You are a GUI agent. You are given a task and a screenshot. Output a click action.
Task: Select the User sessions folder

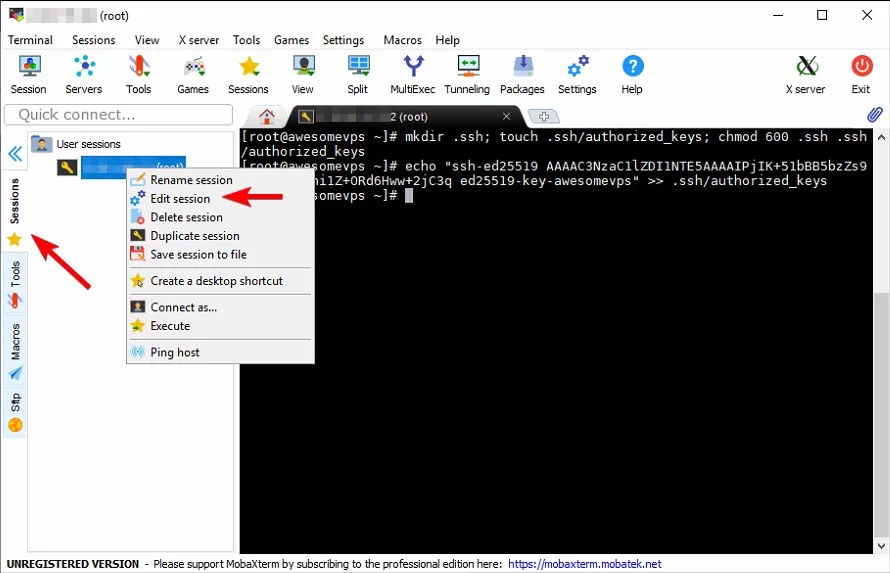point(76,144)
